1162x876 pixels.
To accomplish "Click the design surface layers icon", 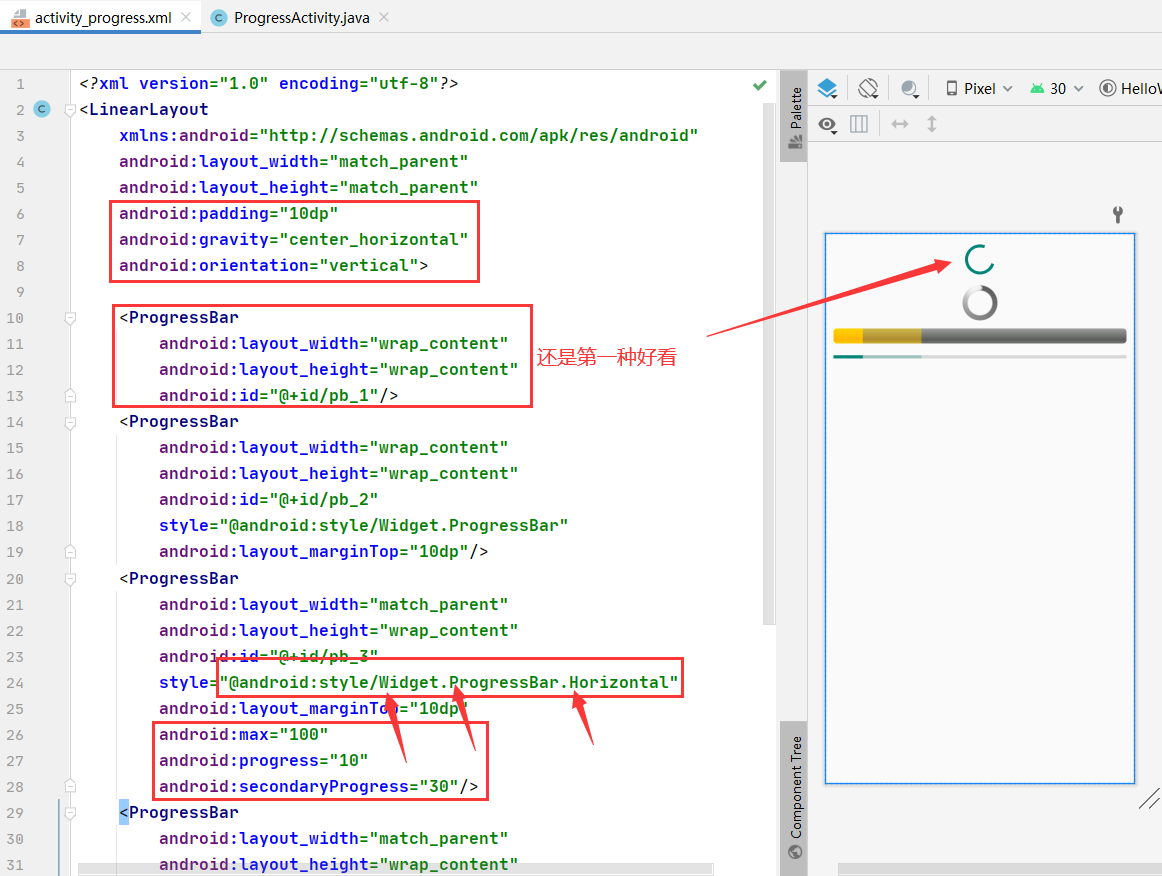I will (827, 89).
